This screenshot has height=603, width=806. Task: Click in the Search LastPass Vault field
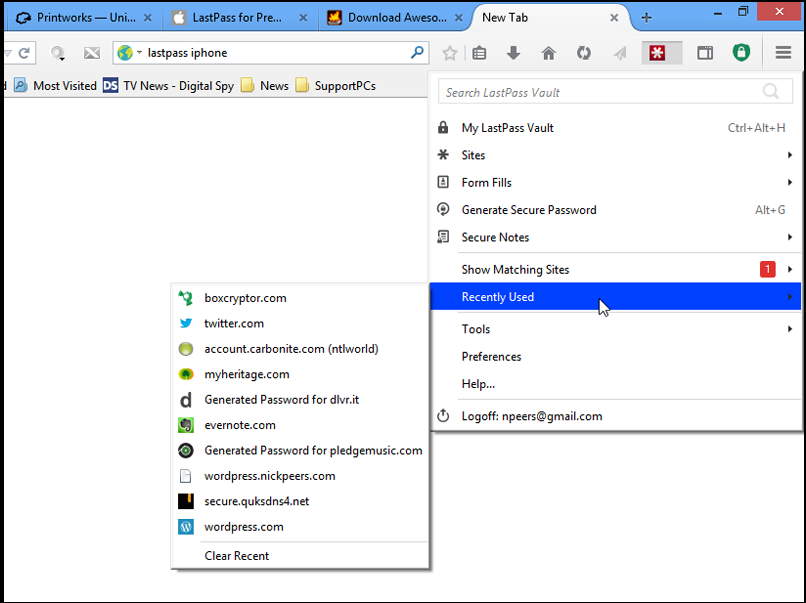coord(615,92)
